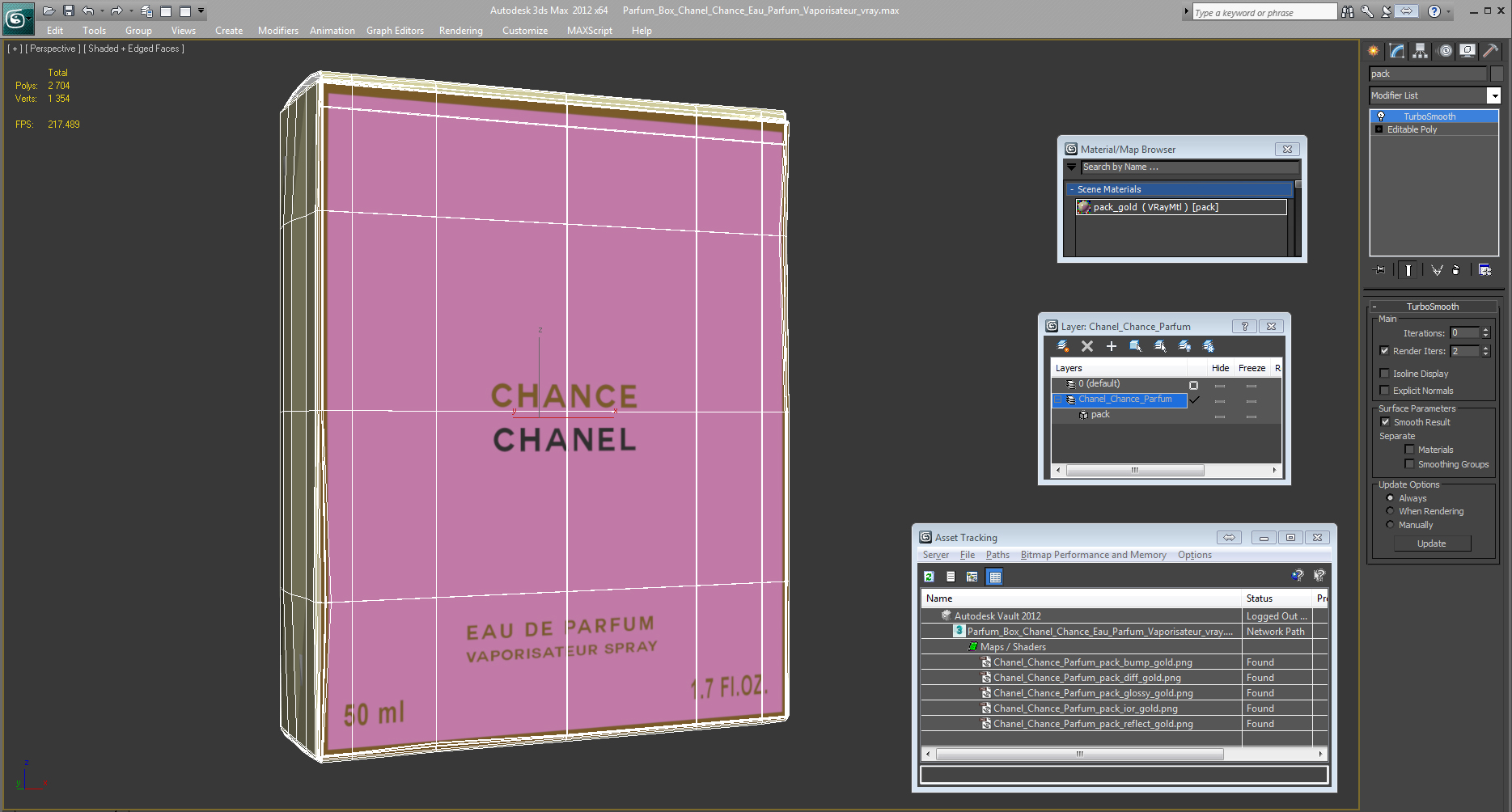Open the Display command panel tab
Image resolution: width=1512 pixels, height=812 pixels.
1468,51
